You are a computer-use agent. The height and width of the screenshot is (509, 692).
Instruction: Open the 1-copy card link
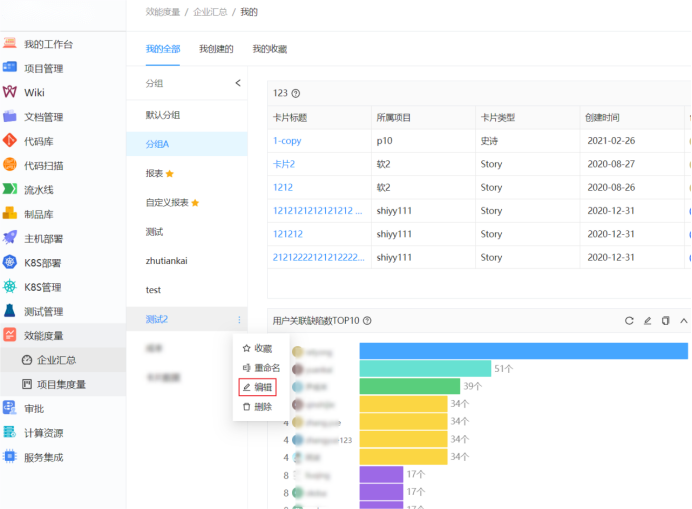pos(287,141)
